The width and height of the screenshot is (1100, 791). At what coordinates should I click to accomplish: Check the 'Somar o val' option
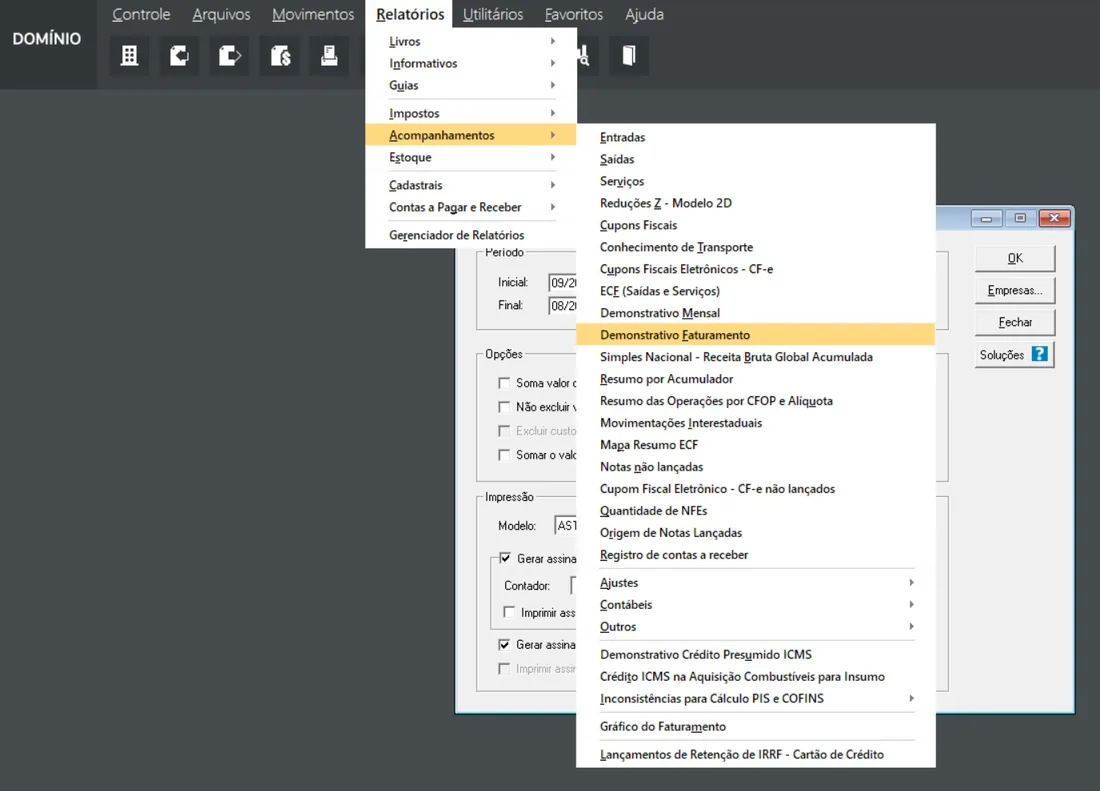tap(504, 455)
